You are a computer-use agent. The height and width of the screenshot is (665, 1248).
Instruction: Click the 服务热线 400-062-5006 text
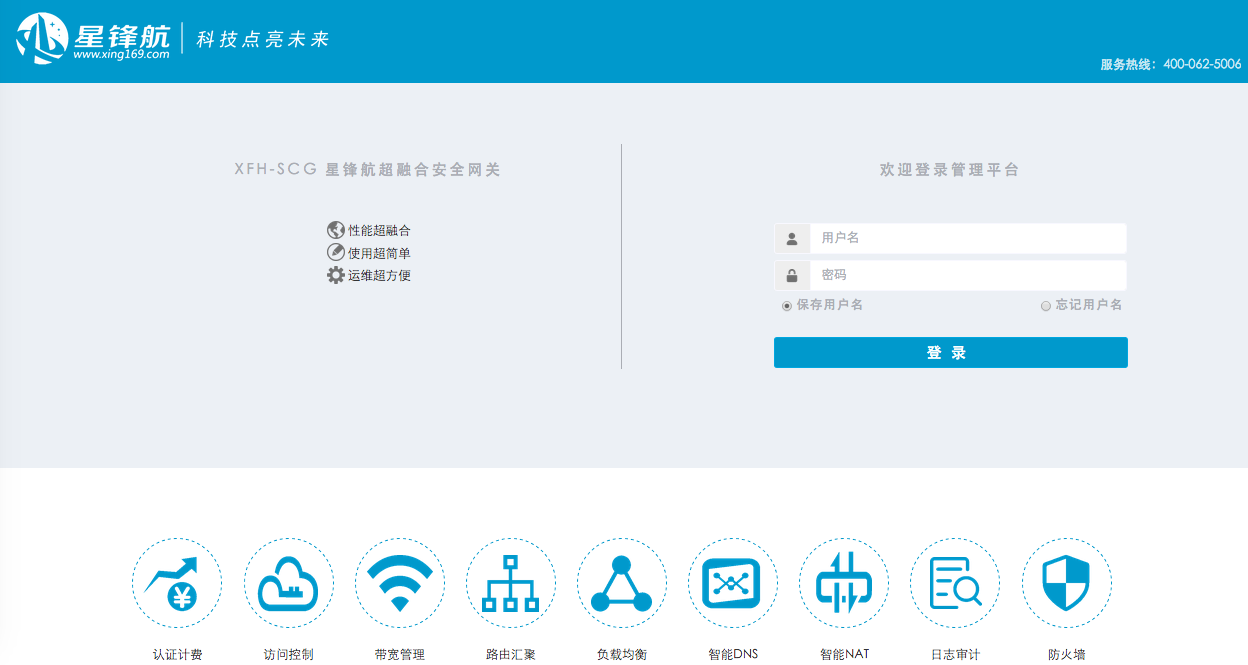(1171, 64)
